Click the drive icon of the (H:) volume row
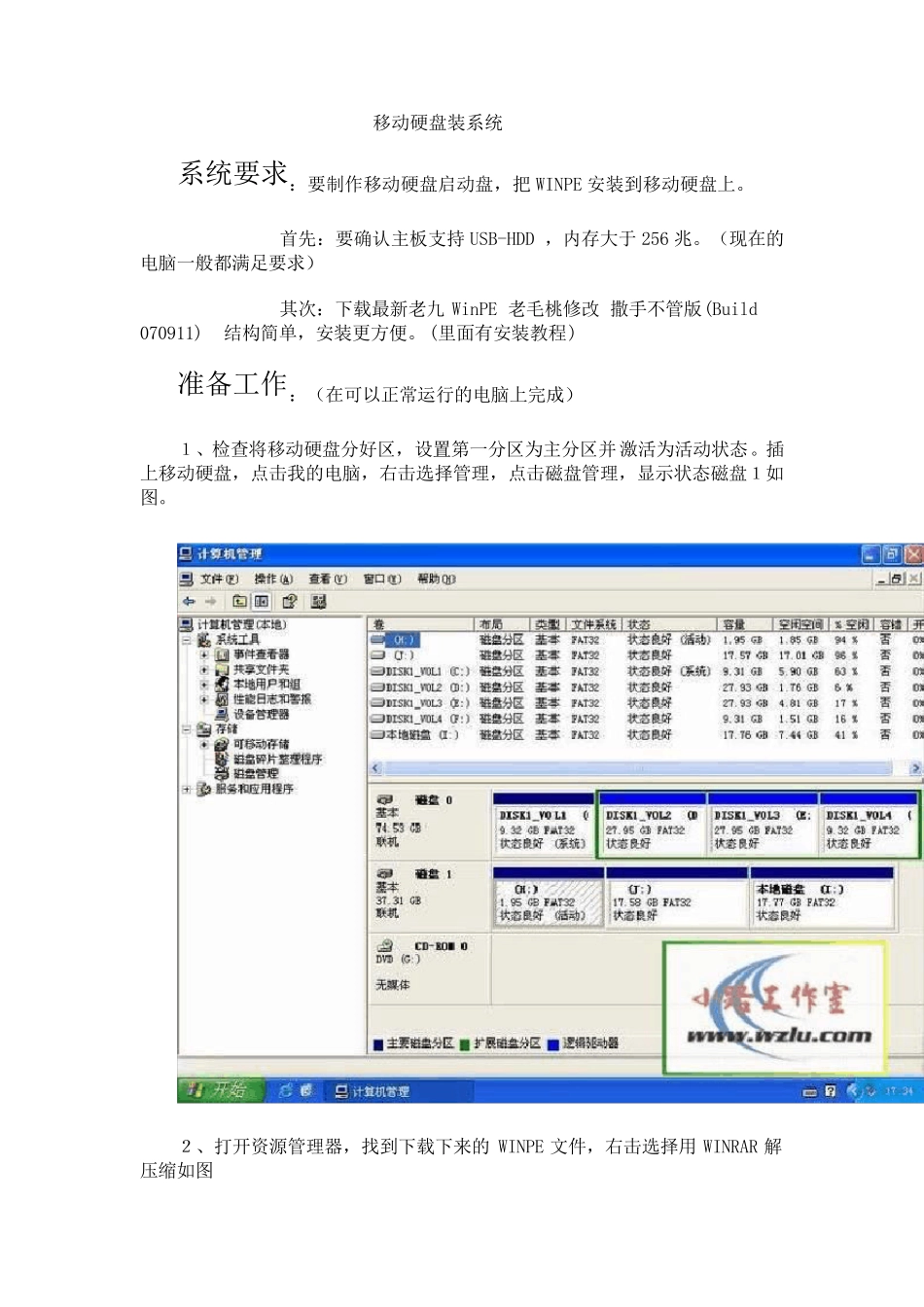The width and height of the screenshot is (924, 1307). pyautogui.click(x=378, y=640)
